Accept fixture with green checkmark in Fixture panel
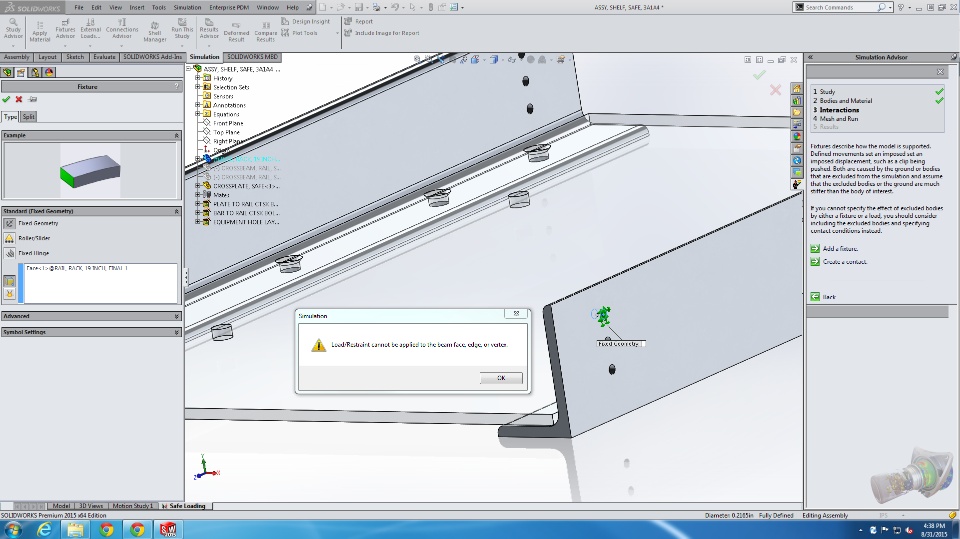This screenshot has height=539, width=960. tap(6, 99)
